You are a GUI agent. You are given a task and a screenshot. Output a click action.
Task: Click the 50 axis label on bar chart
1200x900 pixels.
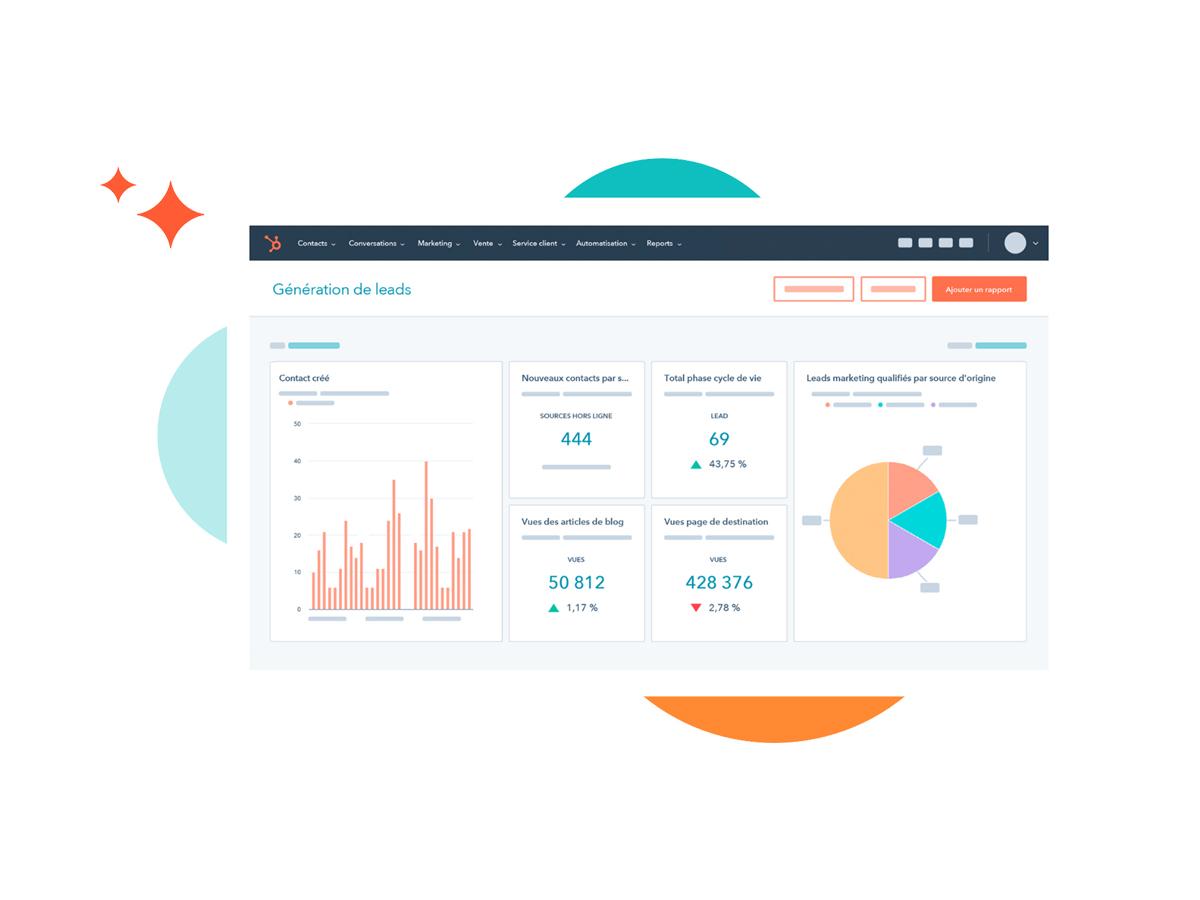click(297, 424)
